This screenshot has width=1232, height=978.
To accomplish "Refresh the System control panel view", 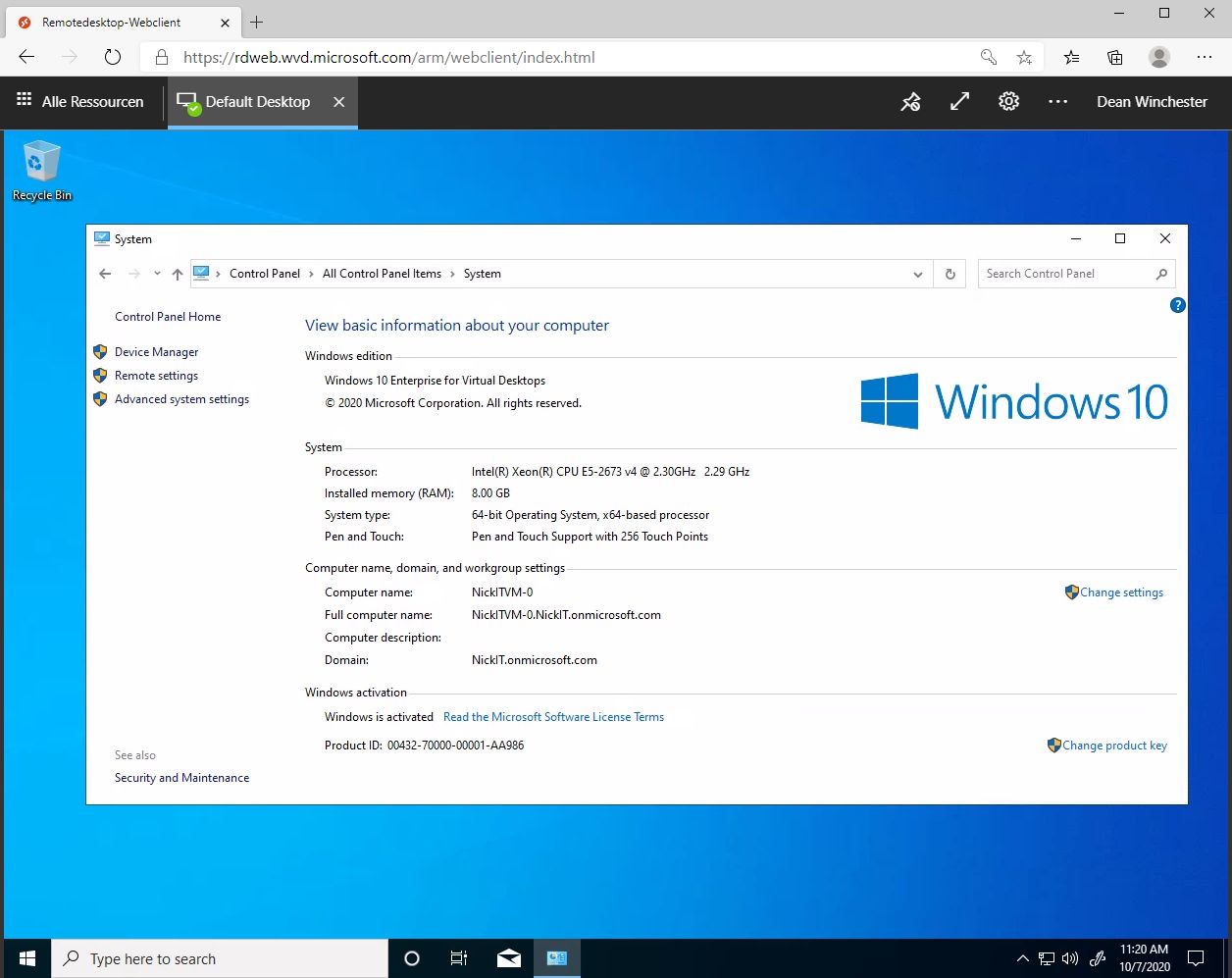I will [x=950, y=274].
